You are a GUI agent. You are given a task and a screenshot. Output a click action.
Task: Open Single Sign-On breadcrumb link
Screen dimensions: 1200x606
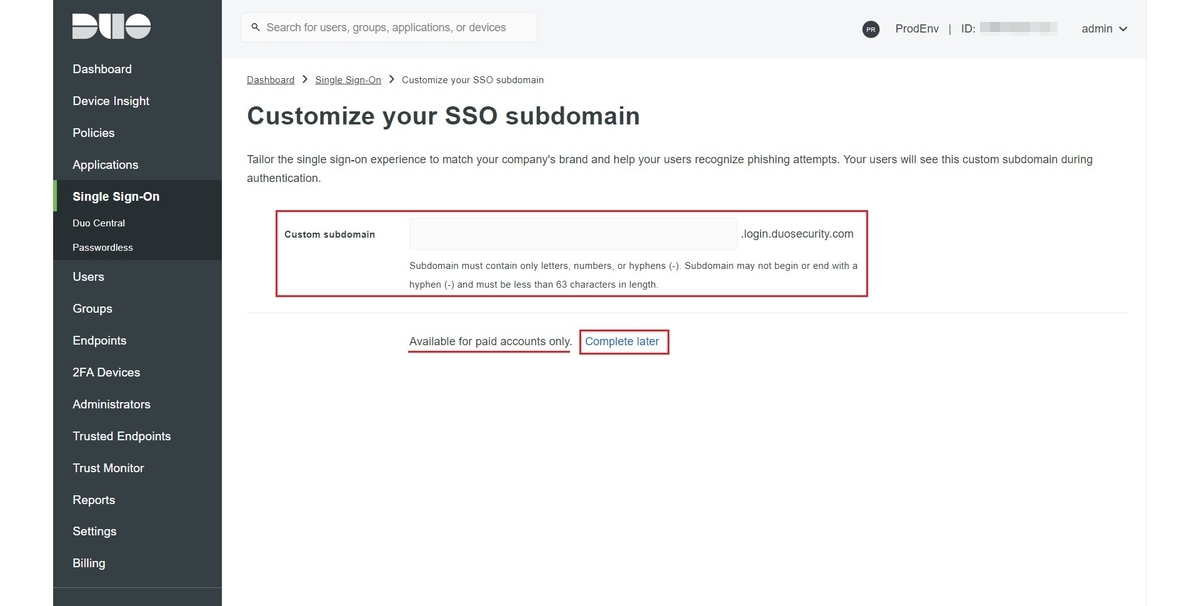[x=348, y=80]
